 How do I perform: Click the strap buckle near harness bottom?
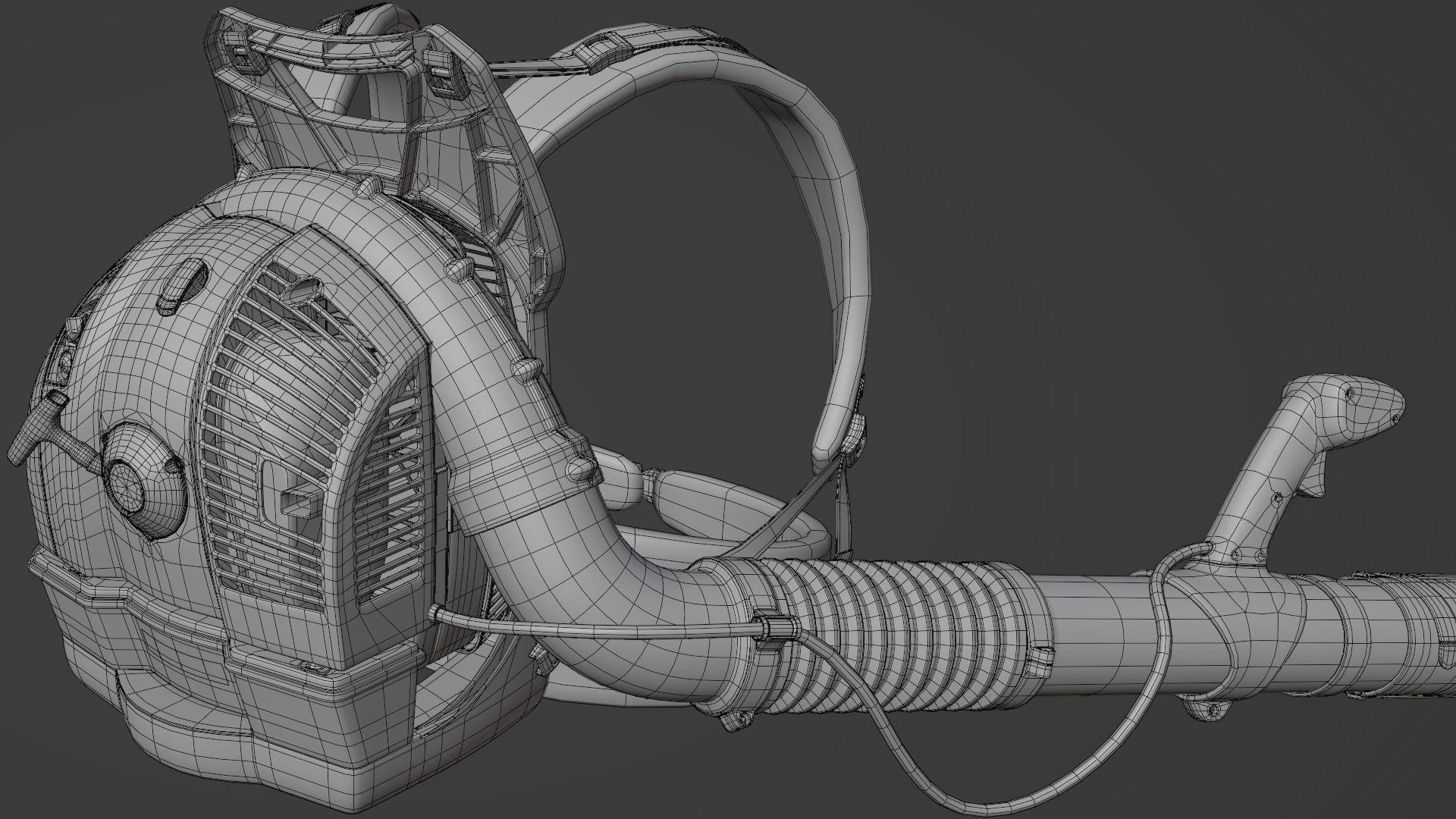(855, 438)
